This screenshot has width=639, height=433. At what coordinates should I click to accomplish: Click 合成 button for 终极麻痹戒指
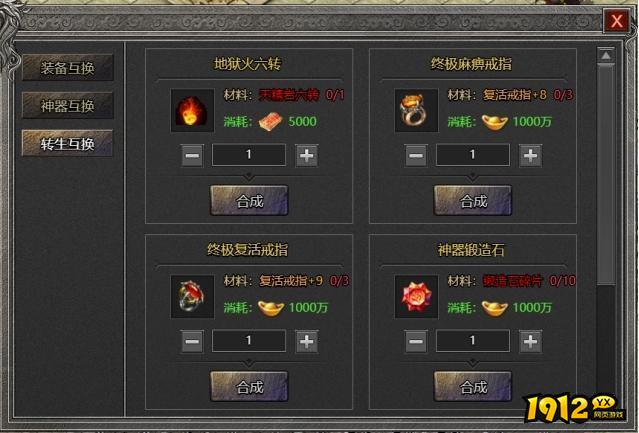473,200
